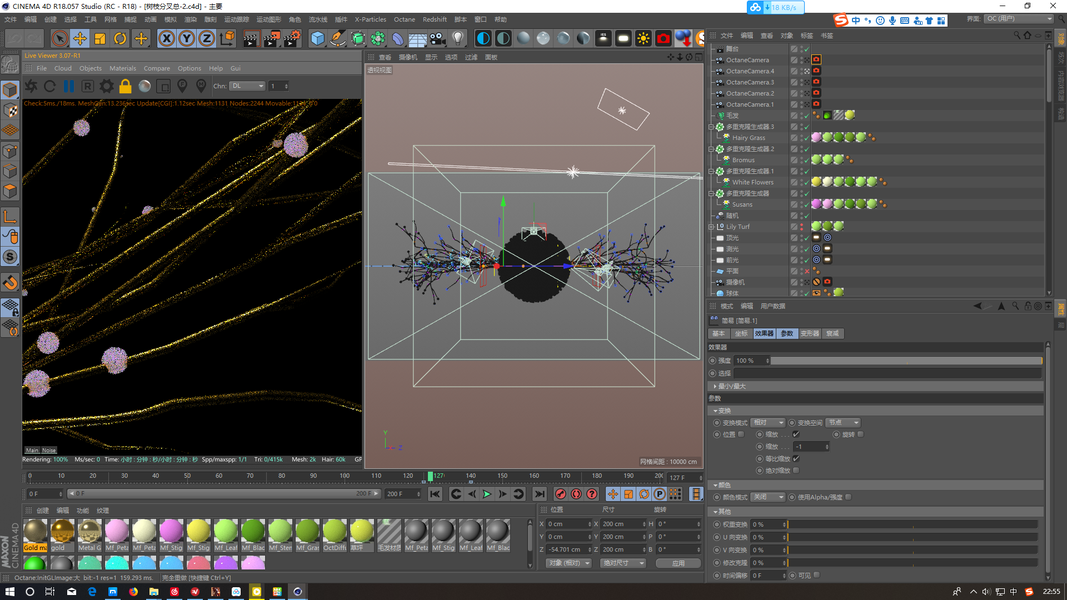Expand the Lily Turf tree node
1067x600 pixels.
(711, 227)
